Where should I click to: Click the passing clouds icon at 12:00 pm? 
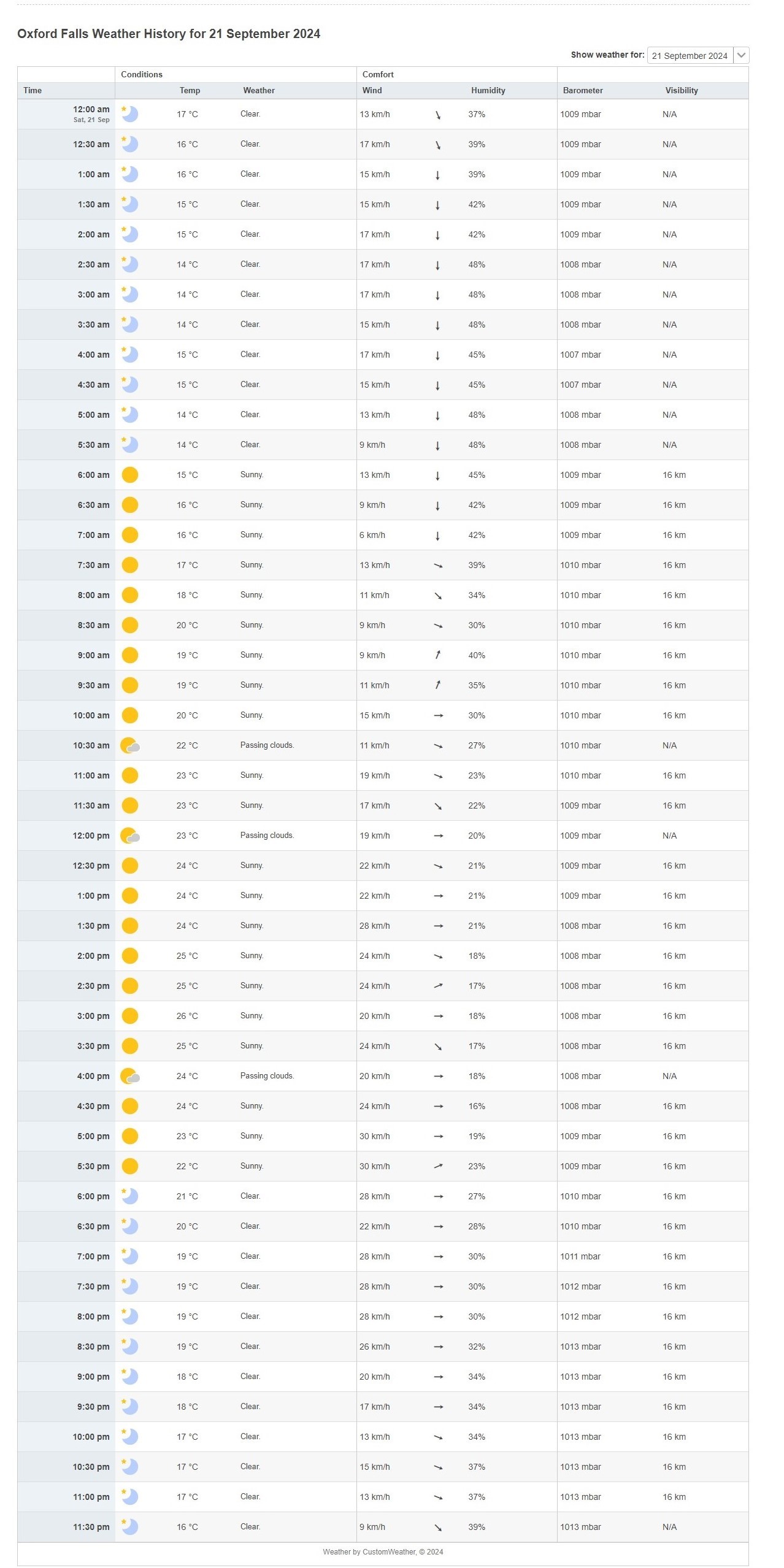[130, 836]
